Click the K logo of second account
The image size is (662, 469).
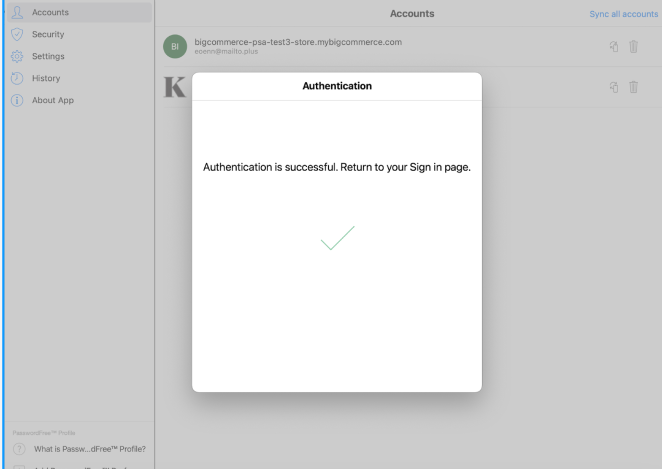pyautogui.click(x=174, y=88)
